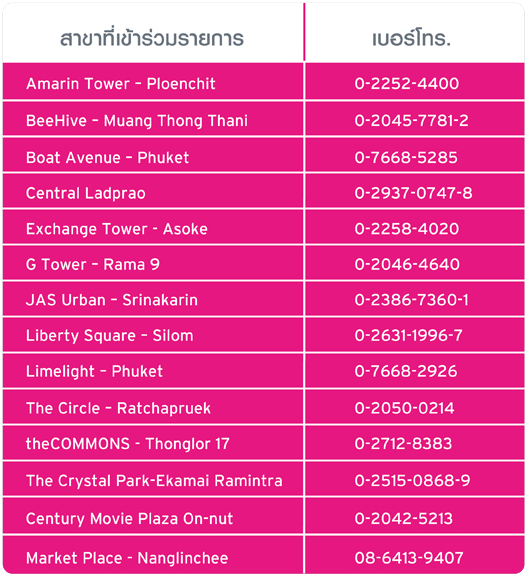Select G Tower - Rama 9 branch

click(x=93, y=265)
